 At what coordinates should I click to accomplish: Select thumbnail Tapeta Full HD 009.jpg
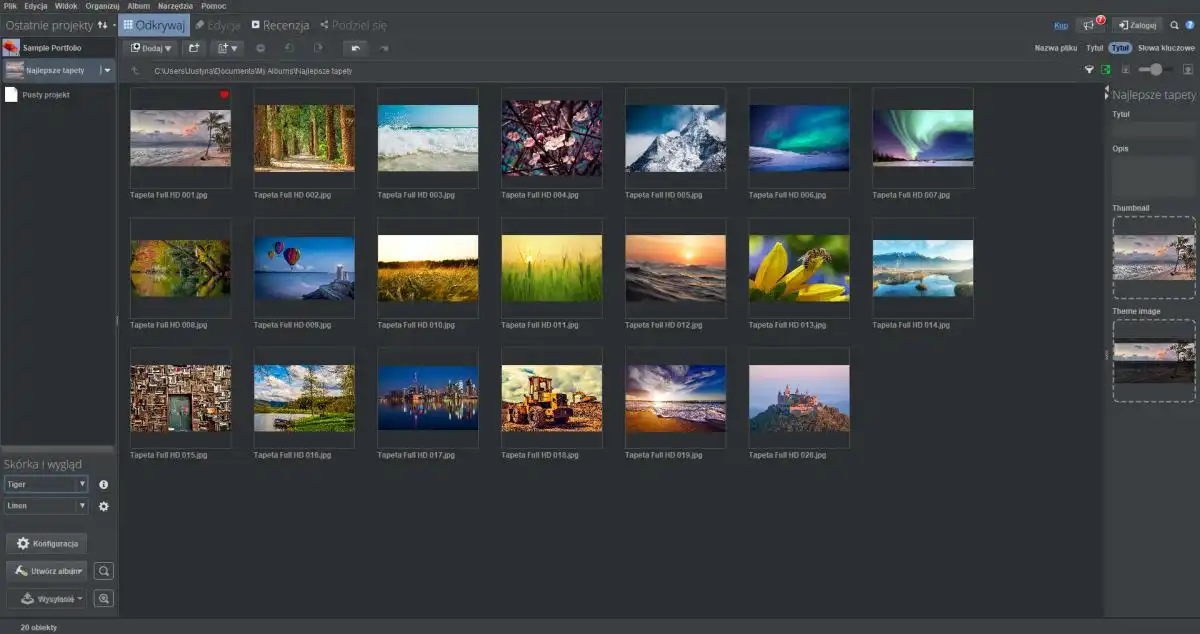tap(304, 268)
